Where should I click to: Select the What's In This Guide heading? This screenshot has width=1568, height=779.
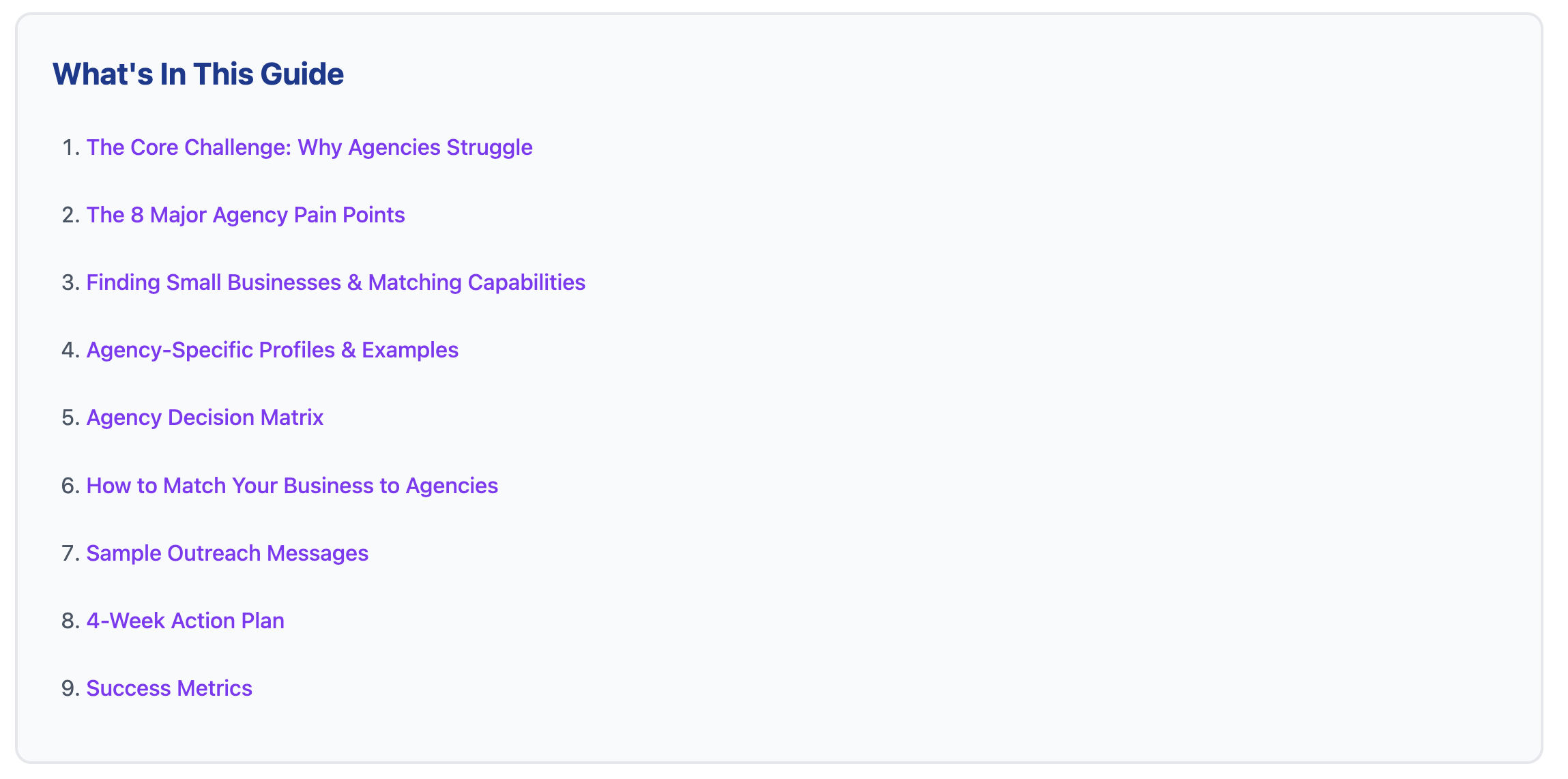click(x=197, y=74)
